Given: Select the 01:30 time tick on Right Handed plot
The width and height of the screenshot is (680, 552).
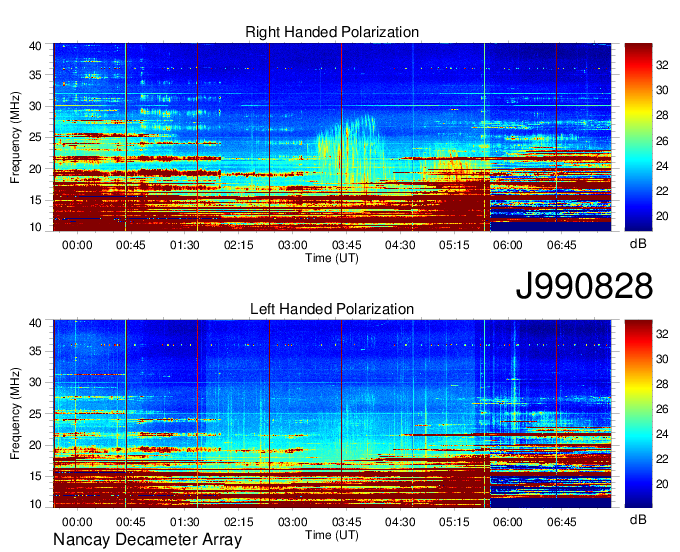Looking at the screenshot, I should coord(185,245).
